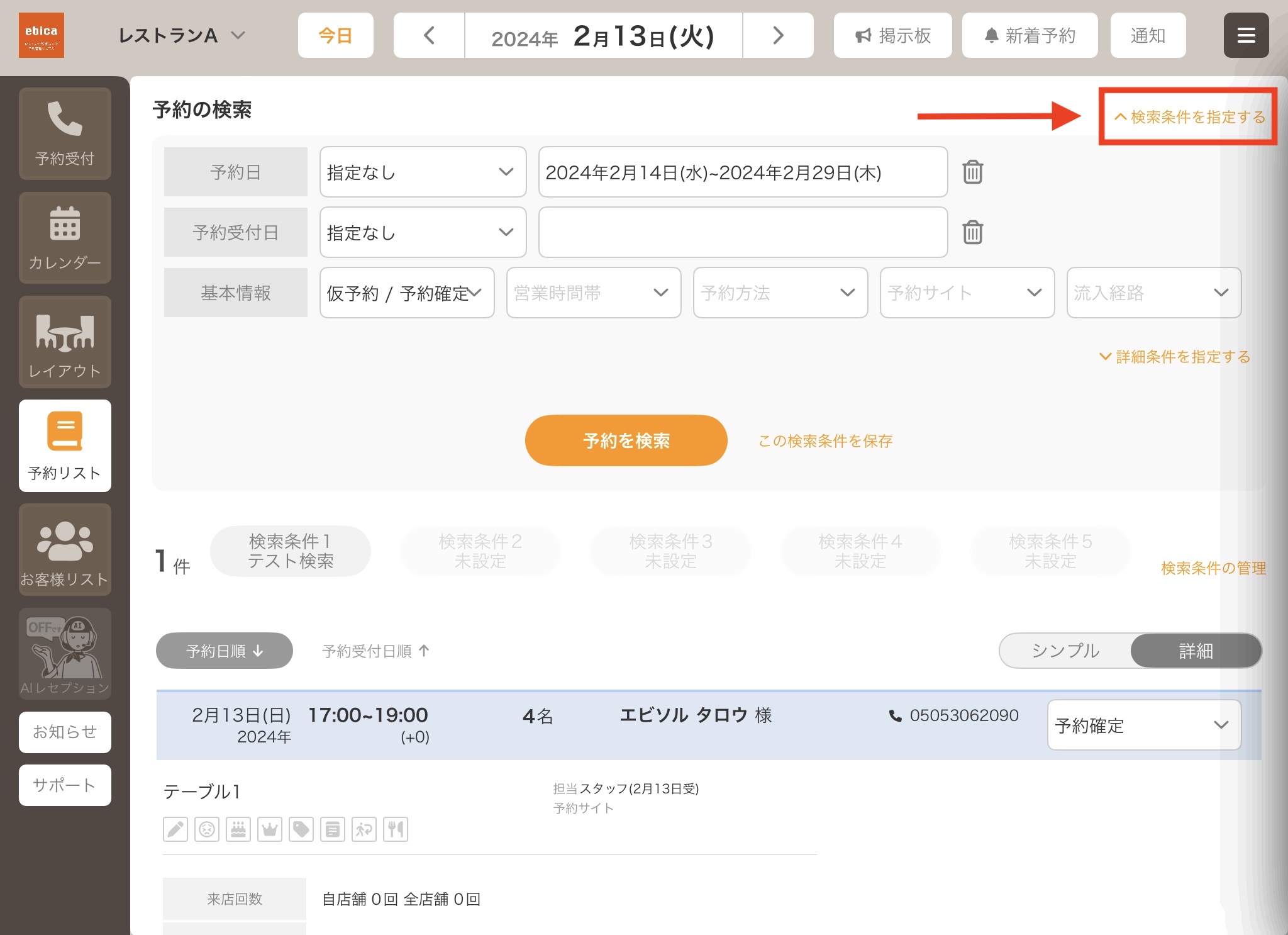Select 予約リスト in the sidebar
The width and height of the screenshot is (1288, 935).
(x=65, y=445)
